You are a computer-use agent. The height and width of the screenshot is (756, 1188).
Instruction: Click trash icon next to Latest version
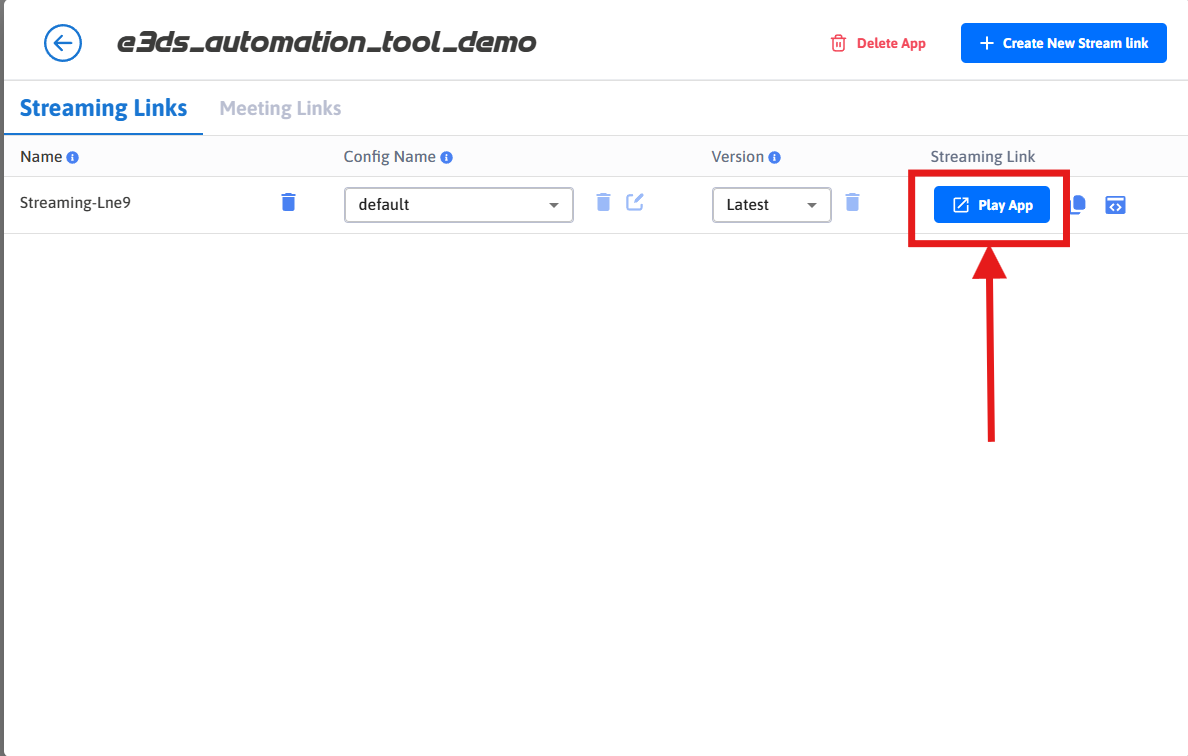(852, 203)
